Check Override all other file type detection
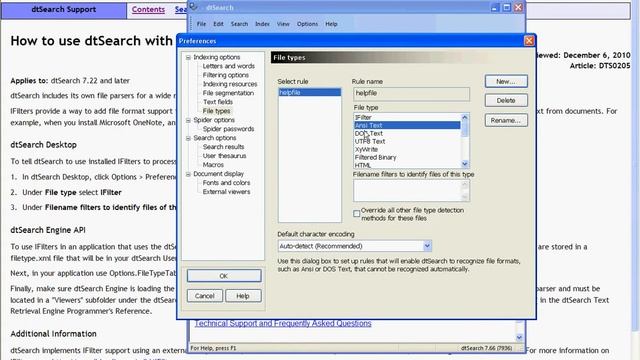 [x=356, y=213]
